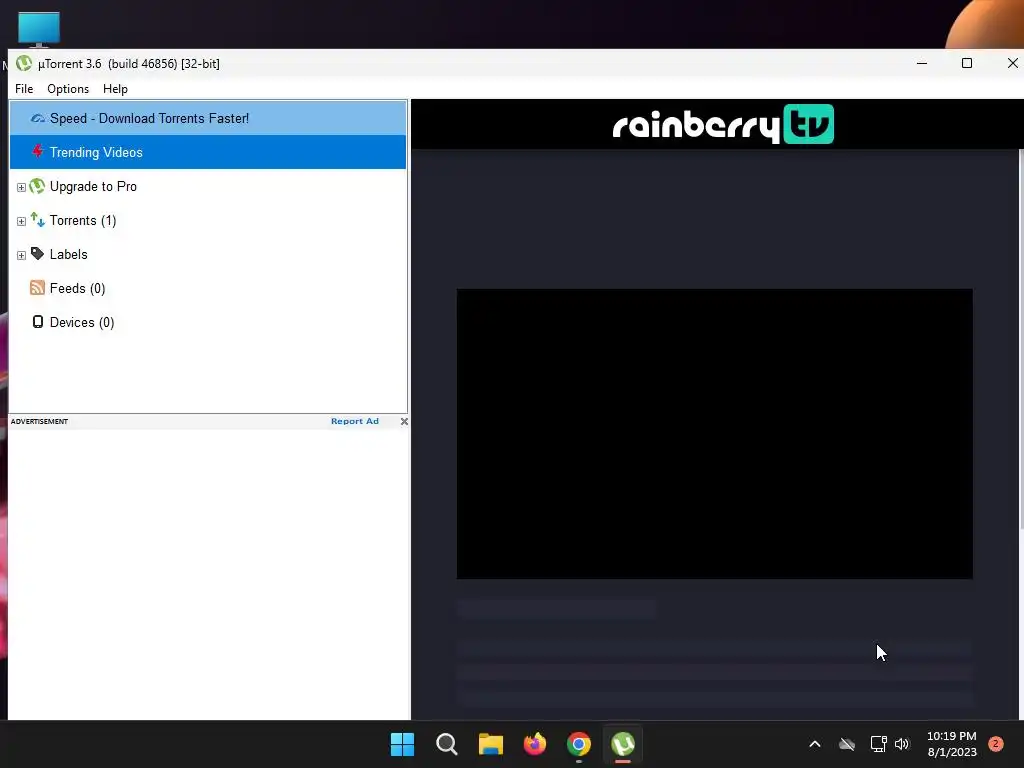The image size is (1024, 768).
Task: Click the red lightning Trending Videos icon
Action: pyautogui.click(x=38, y=152)
